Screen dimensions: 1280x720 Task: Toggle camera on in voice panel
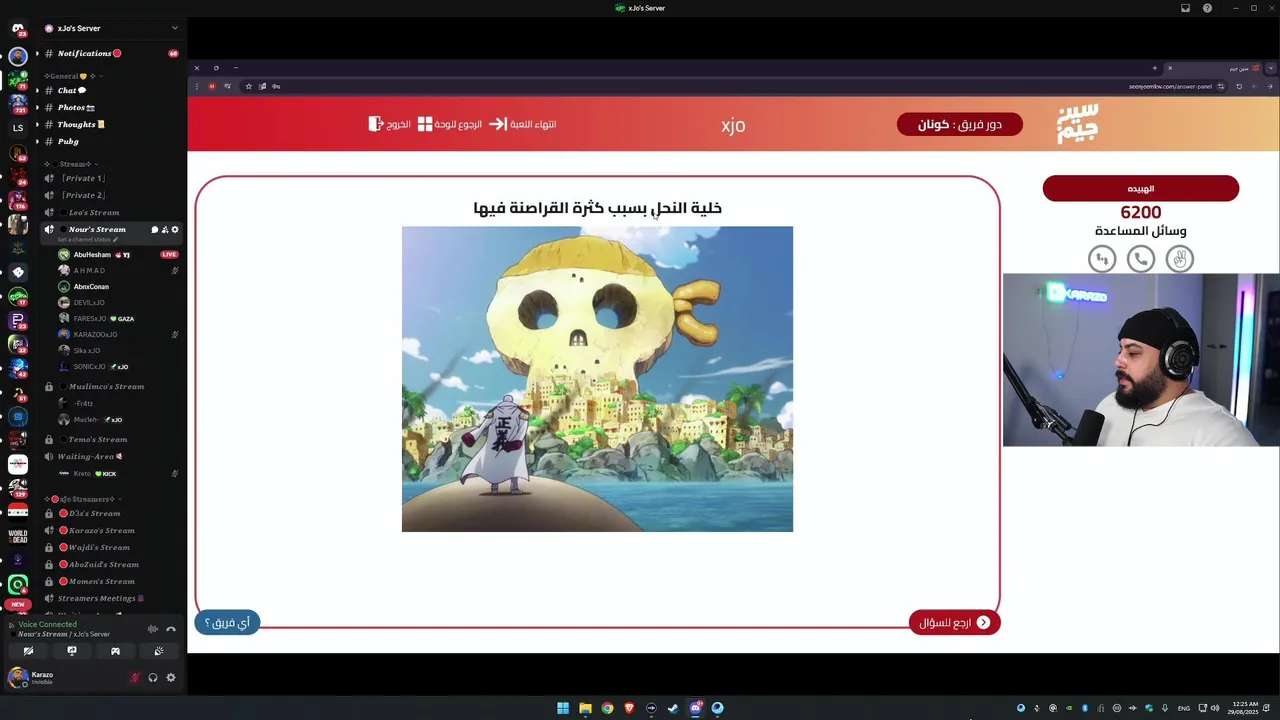pos(28,651)
